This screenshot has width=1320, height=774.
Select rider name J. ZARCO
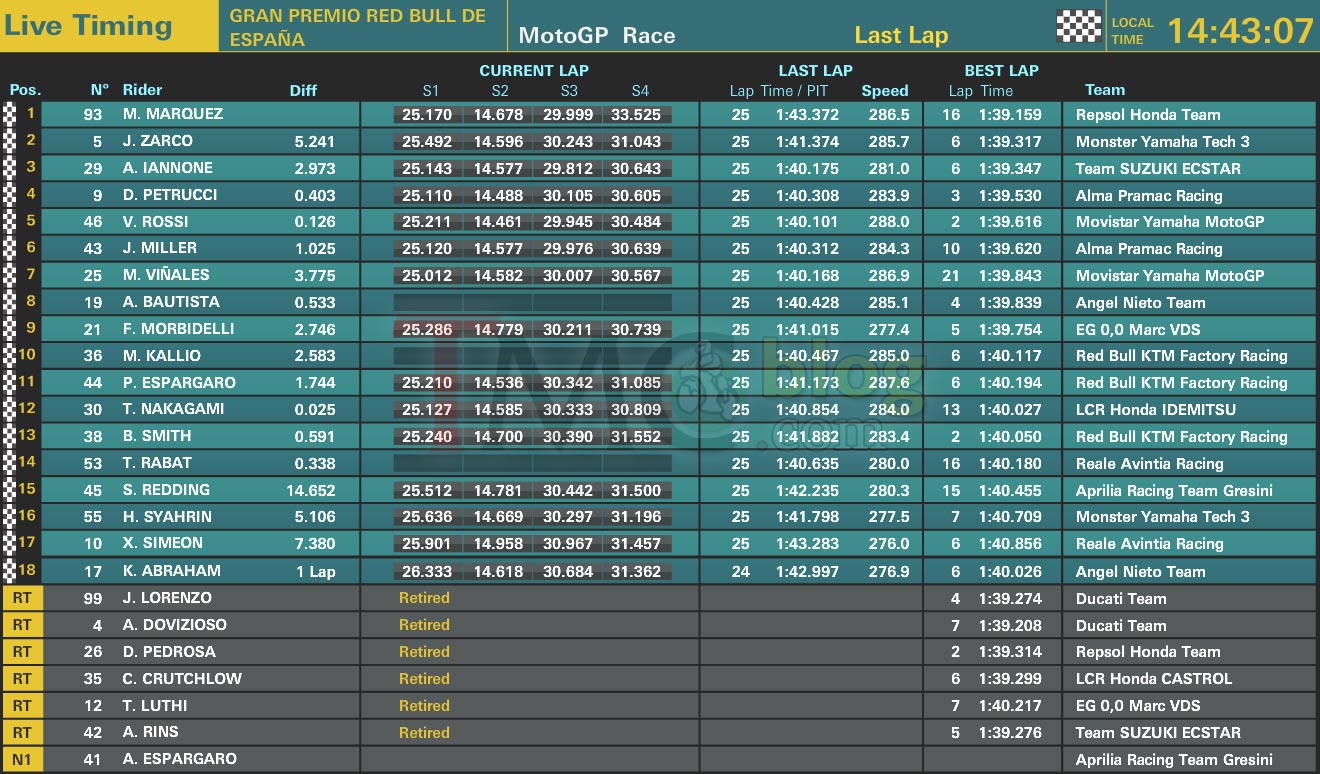158,141
